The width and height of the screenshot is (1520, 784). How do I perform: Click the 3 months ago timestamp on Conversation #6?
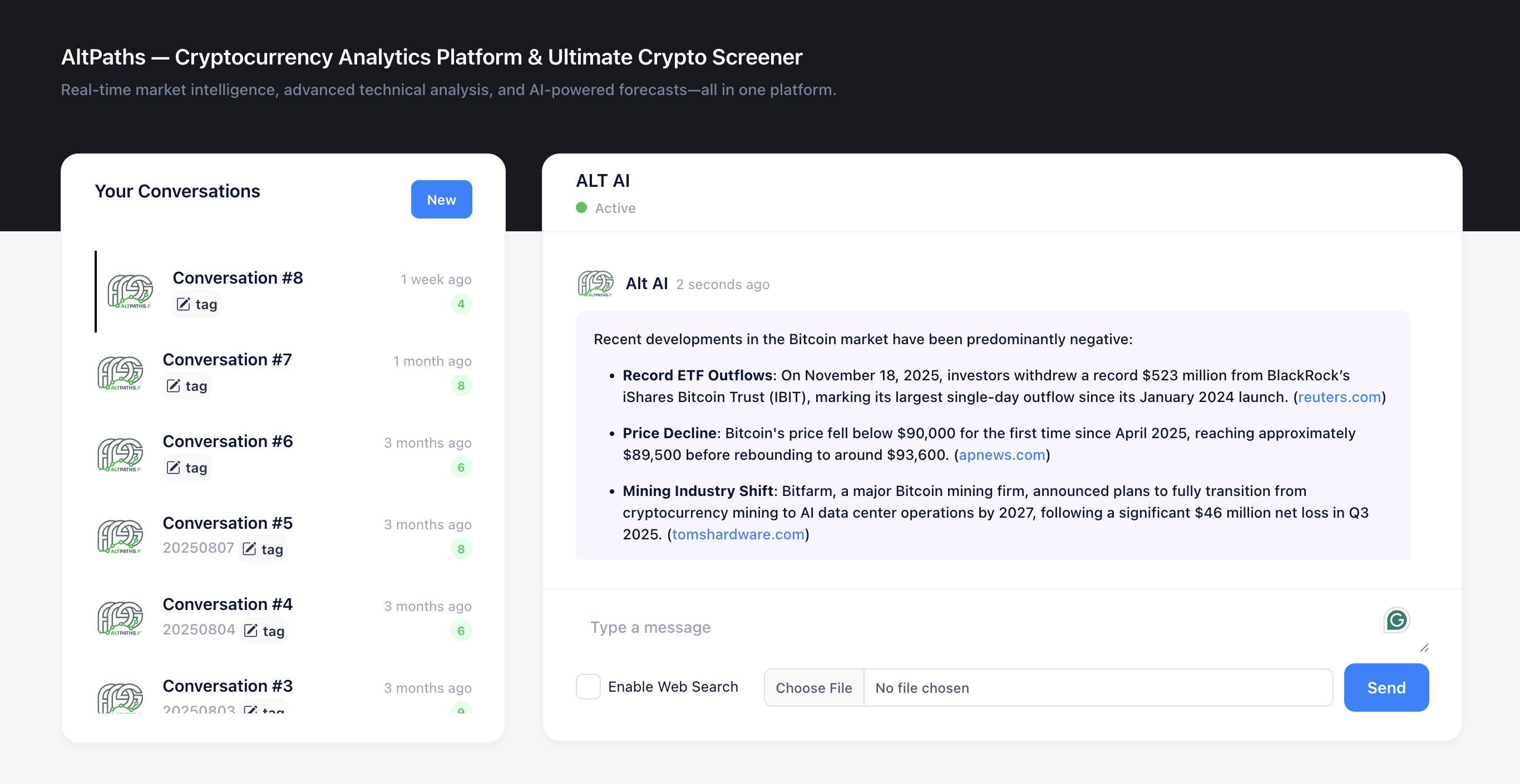[428, 443]
